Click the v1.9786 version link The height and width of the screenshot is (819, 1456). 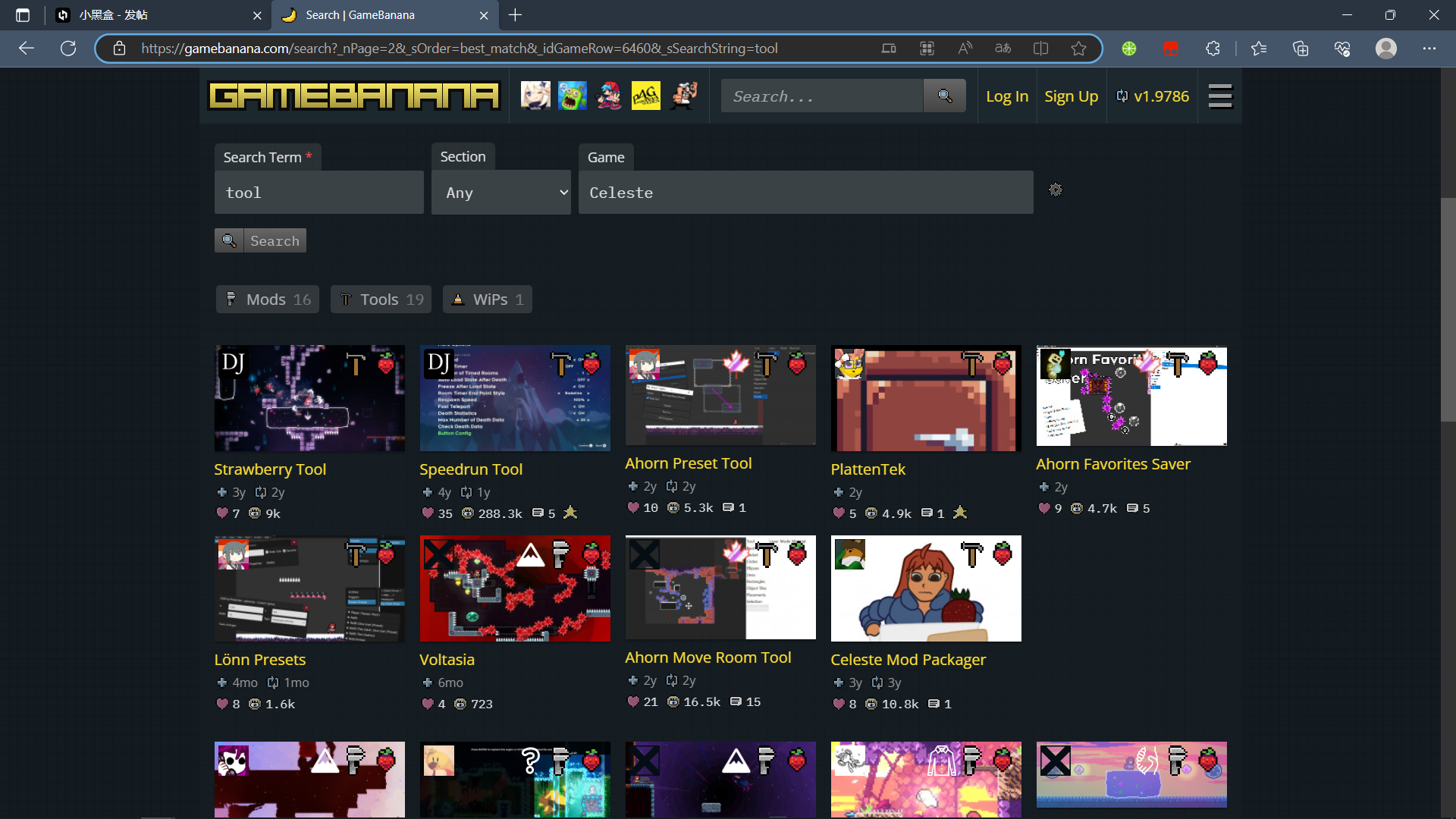(x=1153, y=96)
